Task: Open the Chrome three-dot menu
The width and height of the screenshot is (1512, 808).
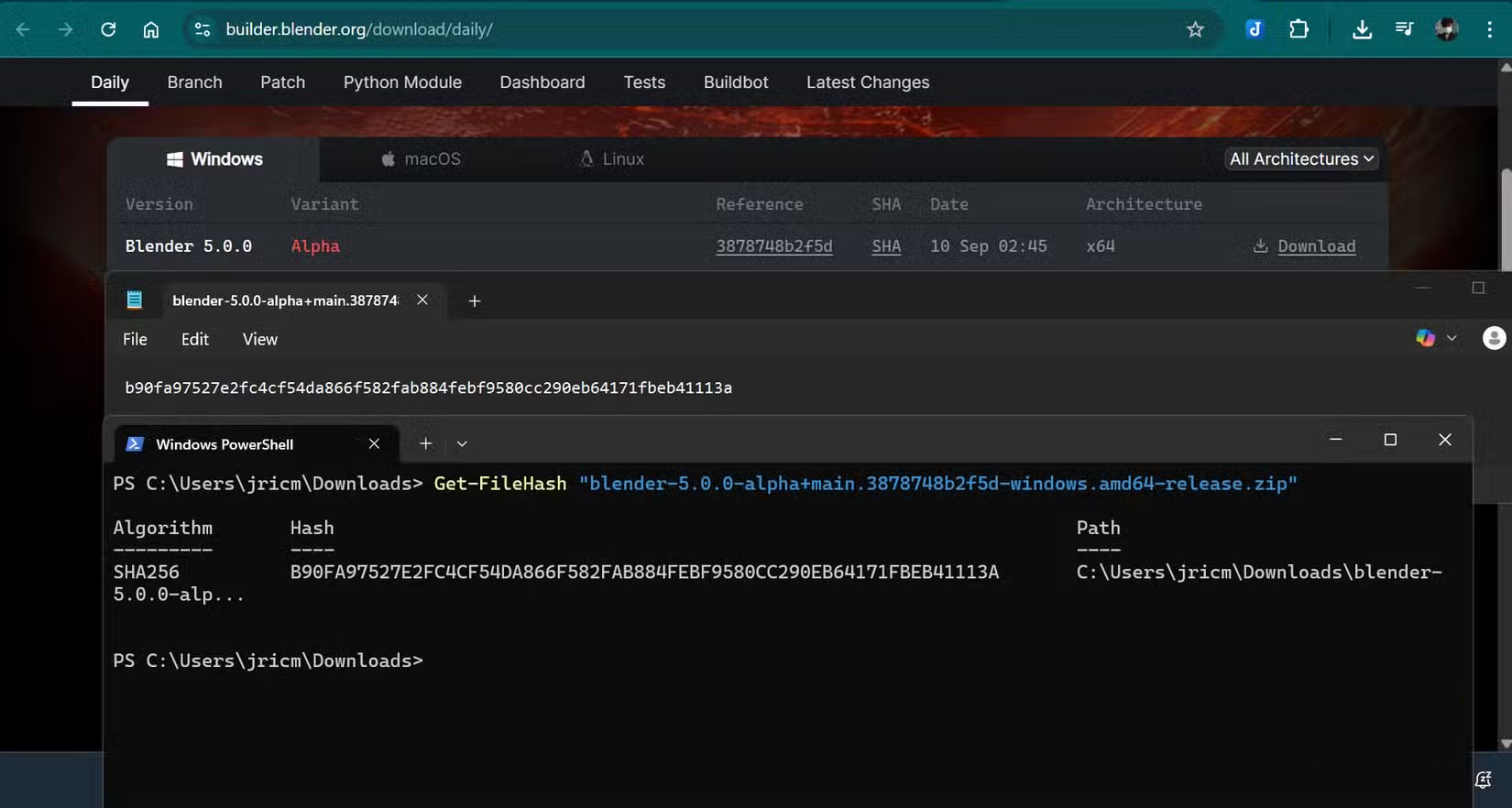Action: point(1489,29)
